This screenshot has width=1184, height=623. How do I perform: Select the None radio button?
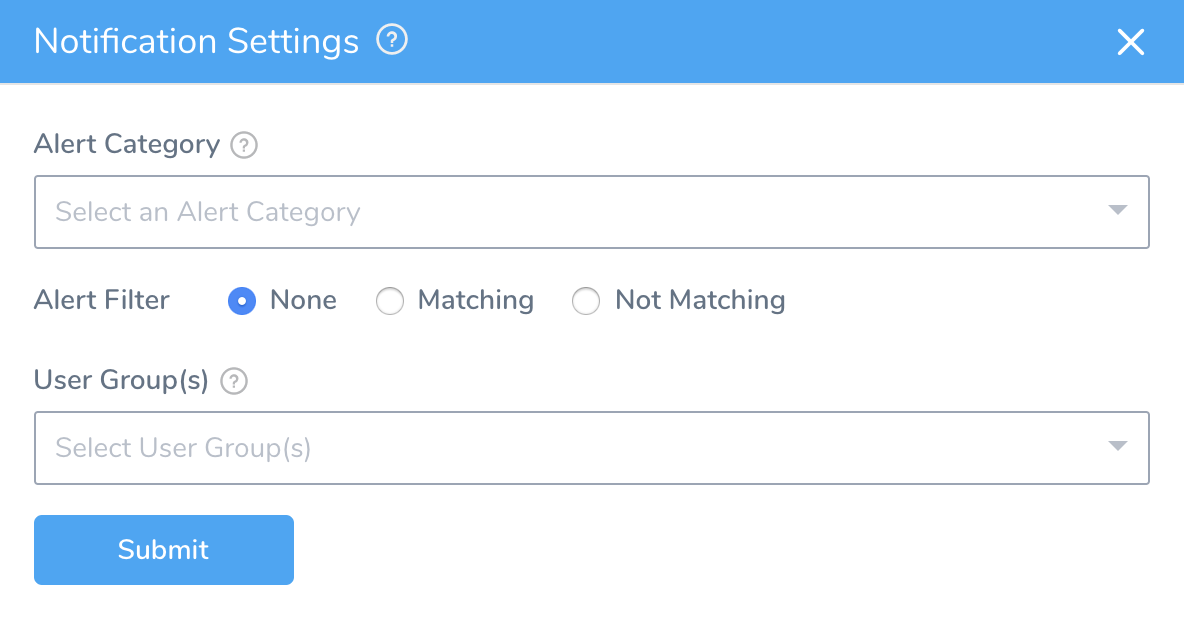tap(242, 301)
